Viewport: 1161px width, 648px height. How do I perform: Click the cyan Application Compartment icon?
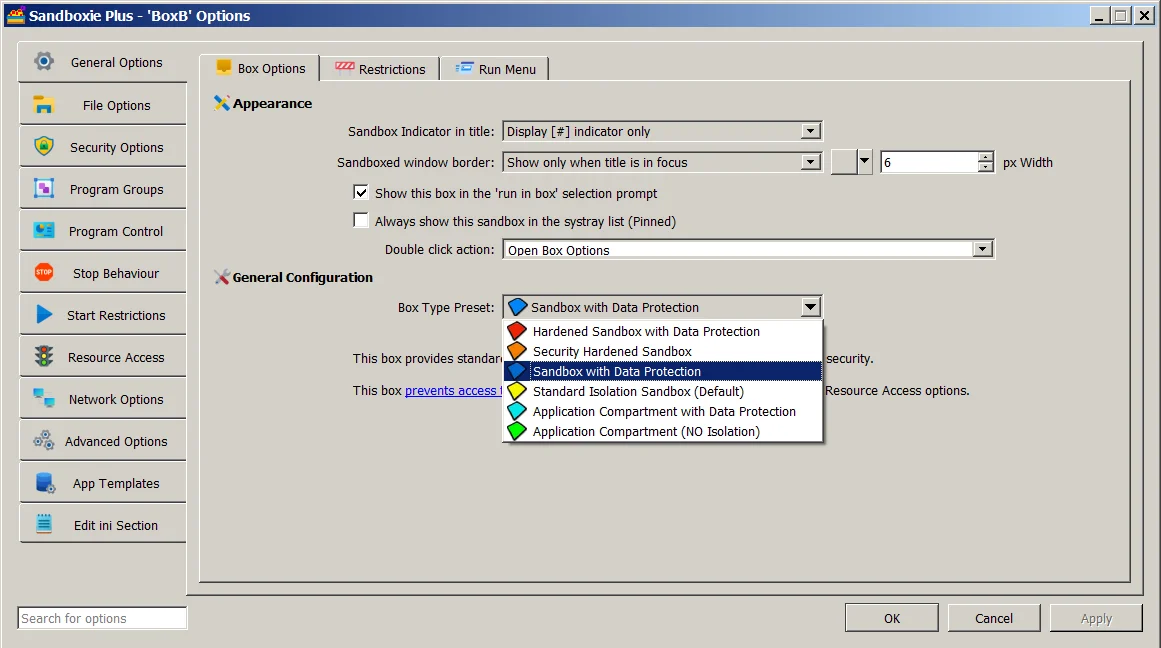(517, 410)
